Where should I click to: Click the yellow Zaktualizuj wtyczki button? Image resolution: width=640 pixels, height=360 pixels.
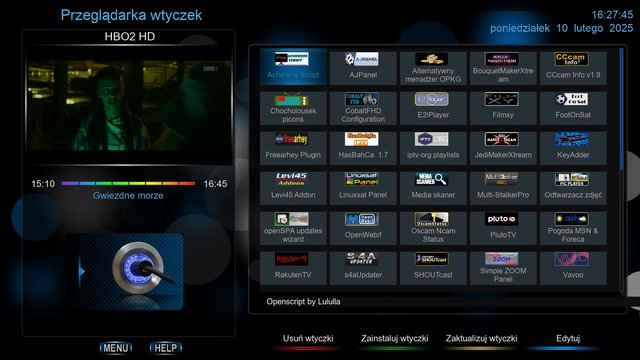coord(481,341)
